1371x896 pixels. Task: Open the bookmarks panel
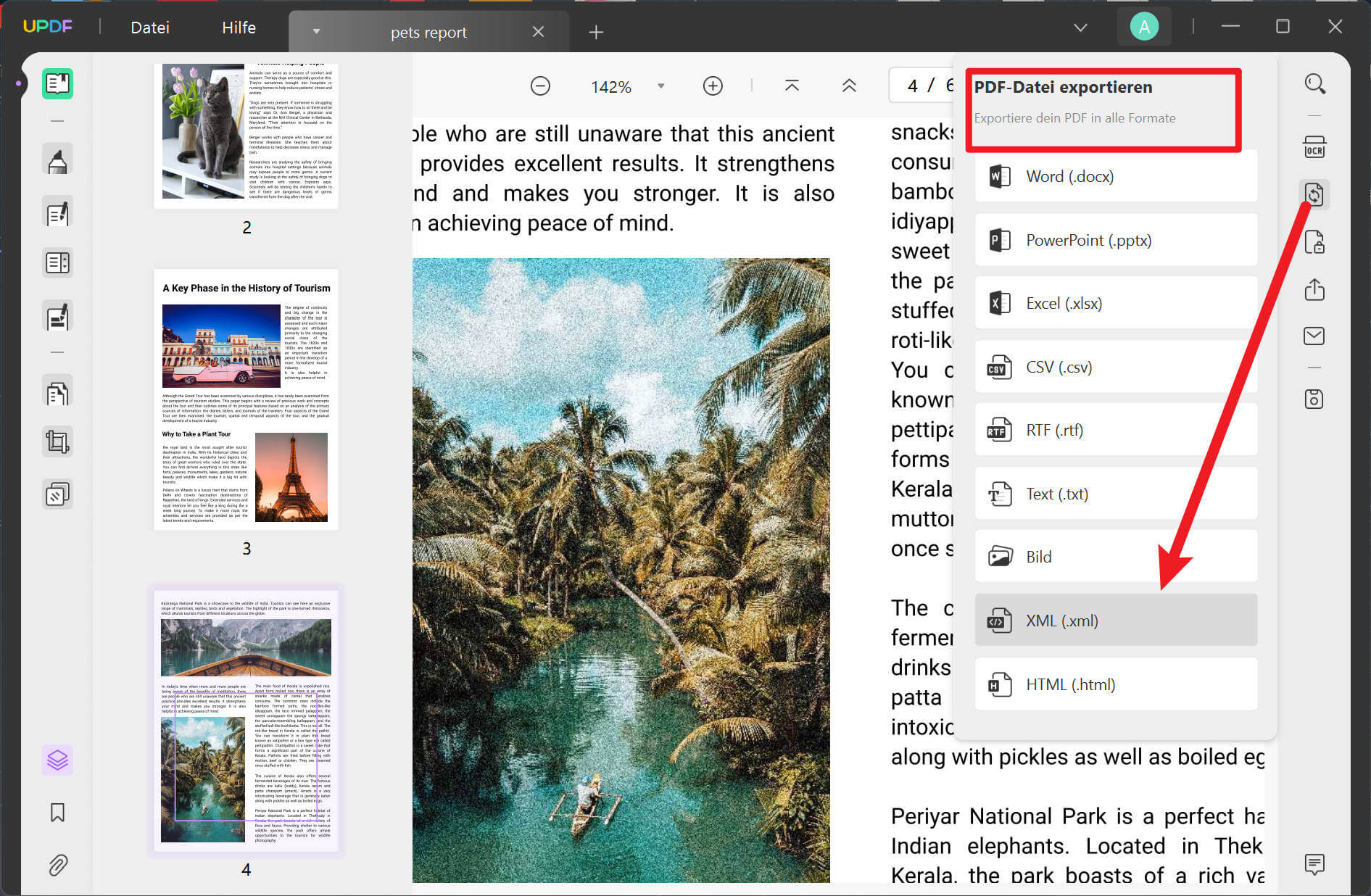click(x=57, y=813)
